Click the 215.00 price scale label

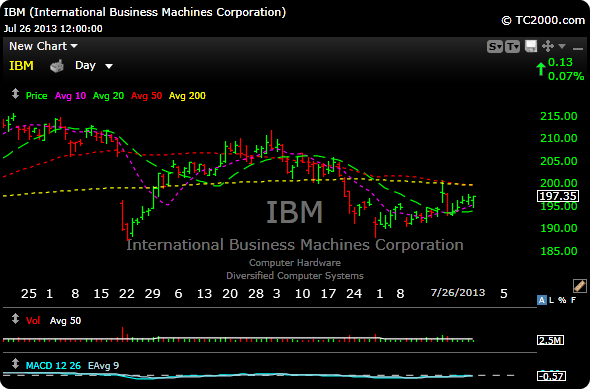click(559, 116)
